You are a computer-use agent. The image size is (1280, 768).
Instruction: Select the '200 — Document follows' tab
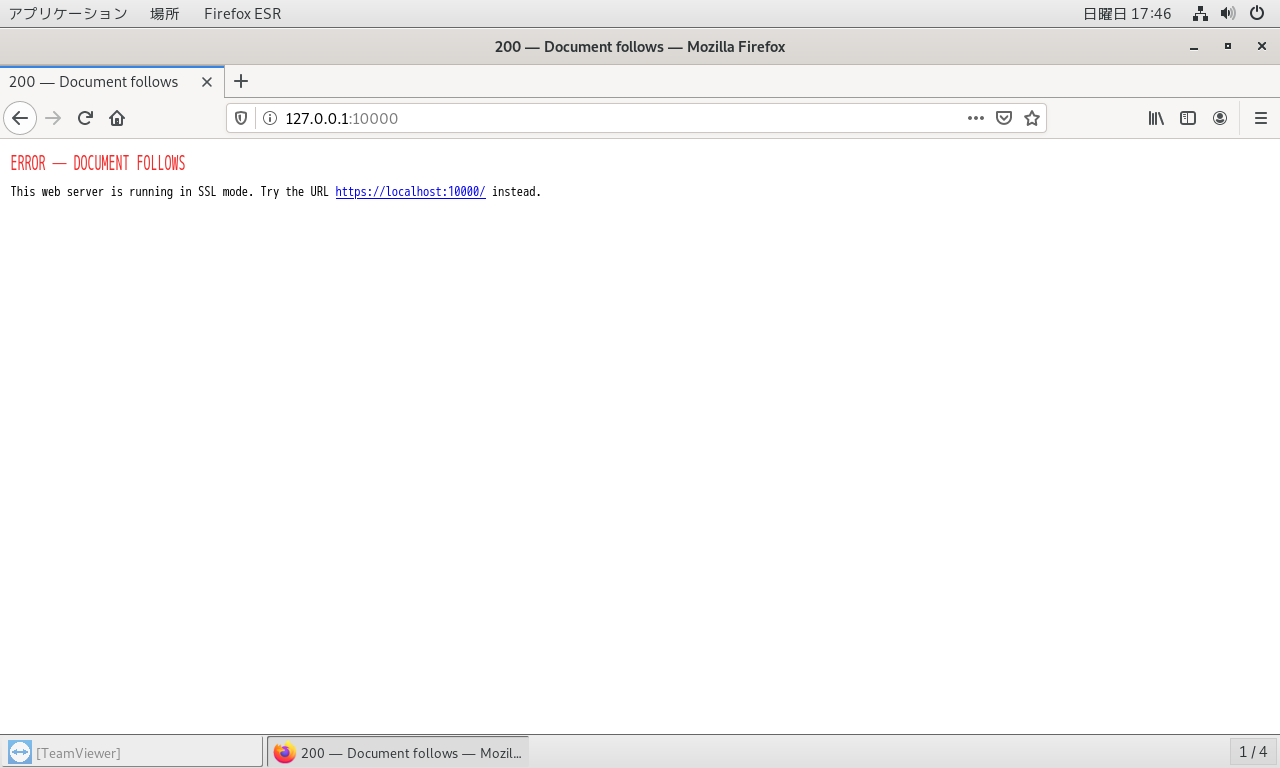coord(94,82)
